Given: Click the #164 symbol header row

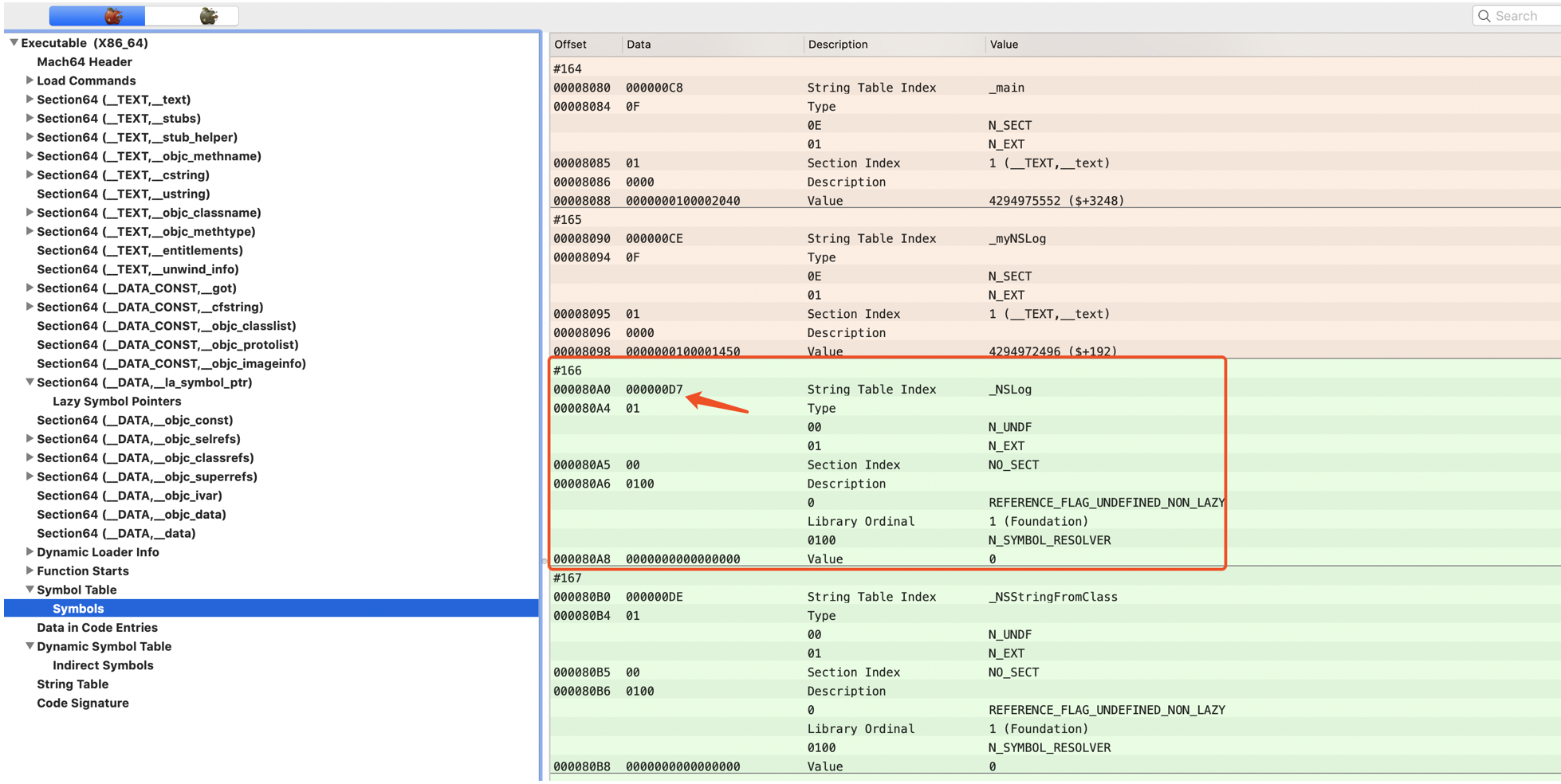Looking at the screenshot, I should [1055, 69].
